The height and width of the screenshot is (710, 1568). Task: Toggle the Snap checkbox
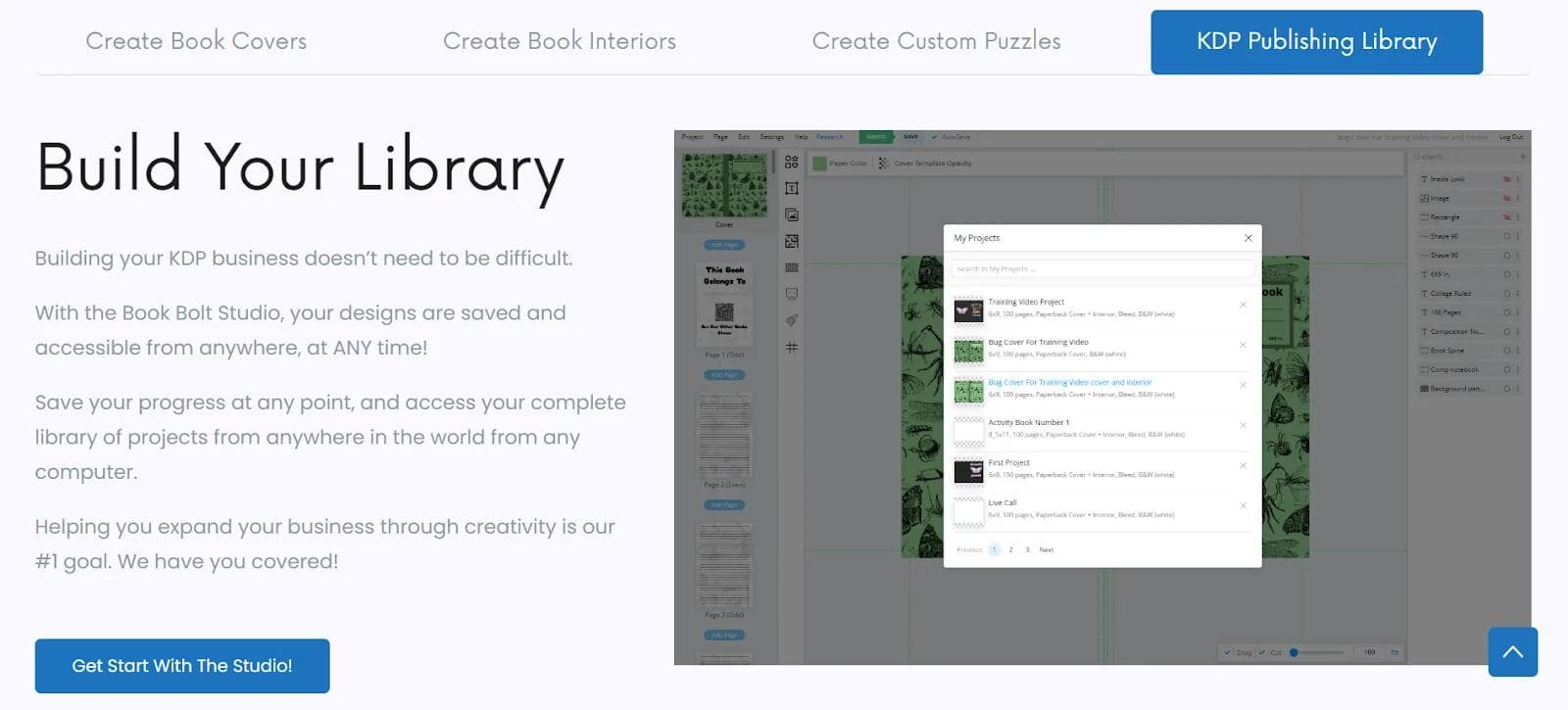tap(1227, 652)
